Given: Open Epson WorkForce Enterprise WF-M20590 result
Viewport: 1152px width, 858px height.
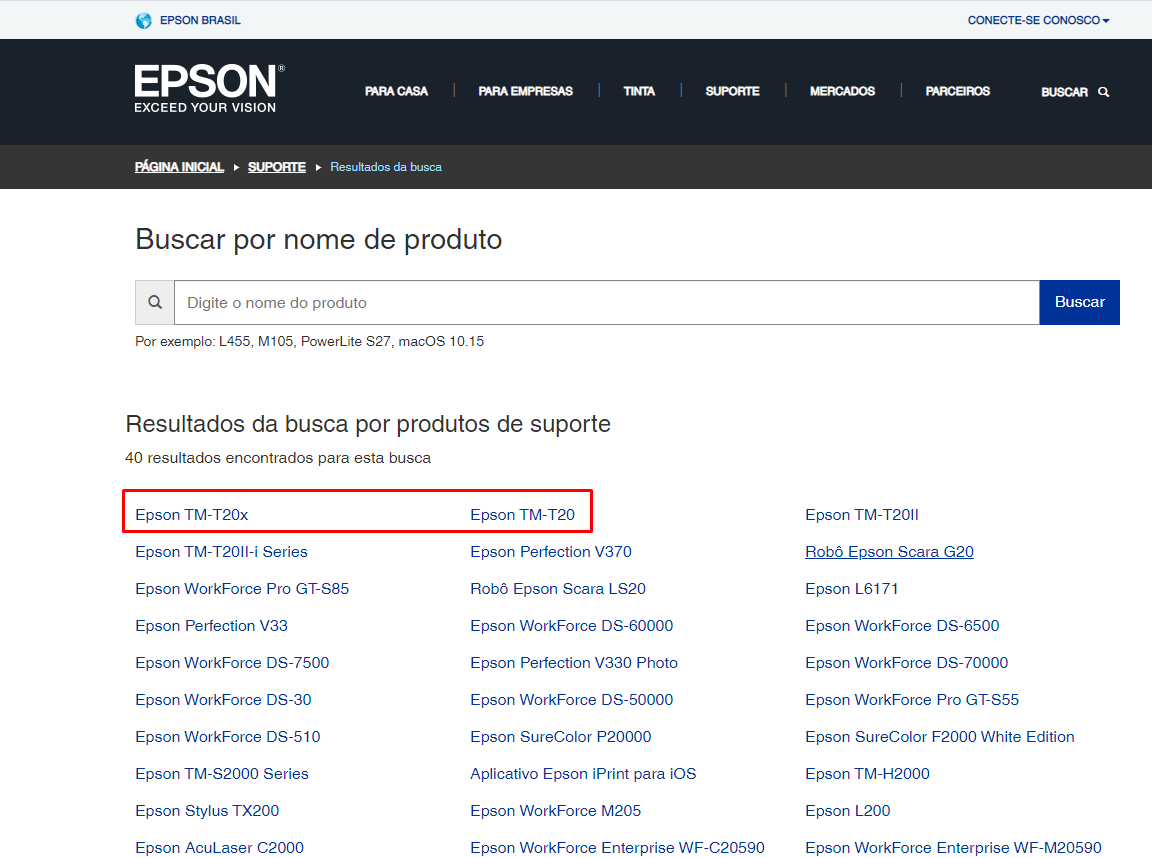Looking at the screenshot, I should pyautogui.click(x=954, y=848).
